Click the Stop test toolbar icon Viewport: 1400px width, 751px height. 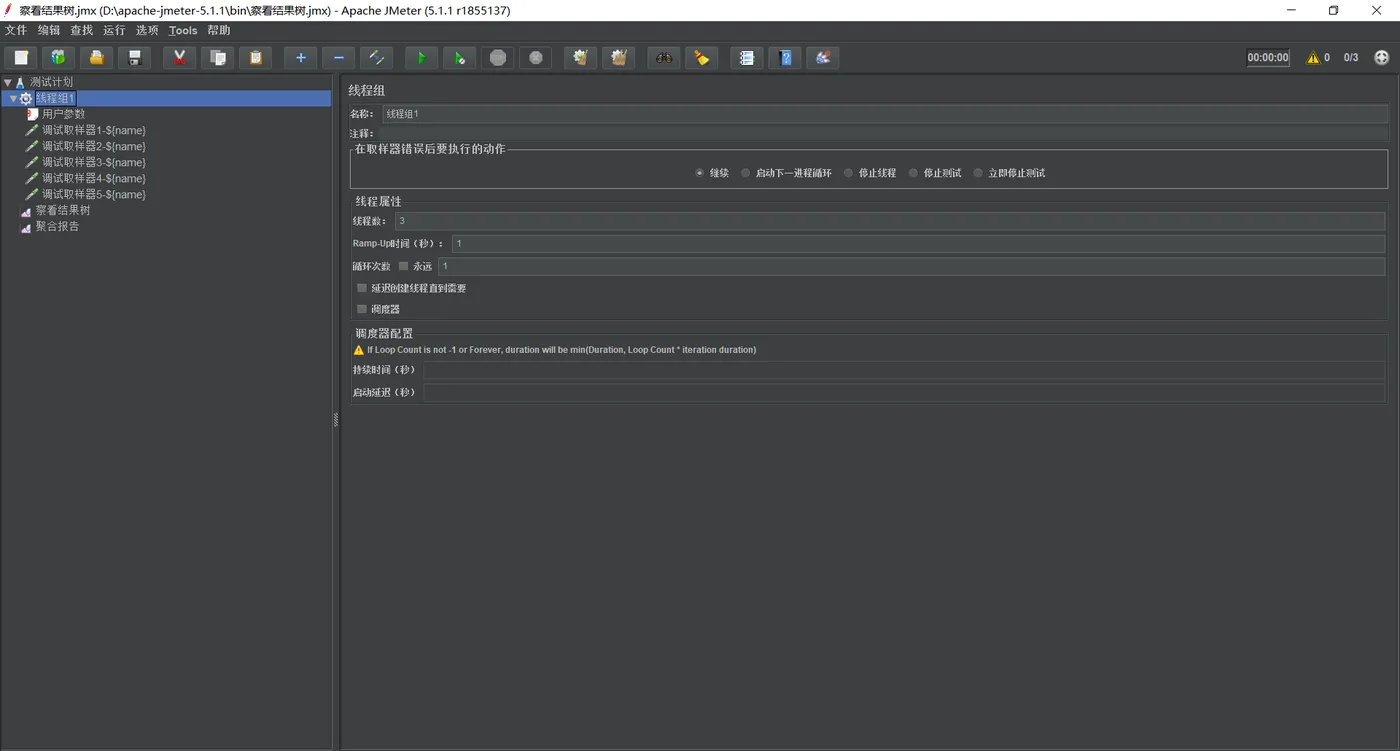[497, 58]
